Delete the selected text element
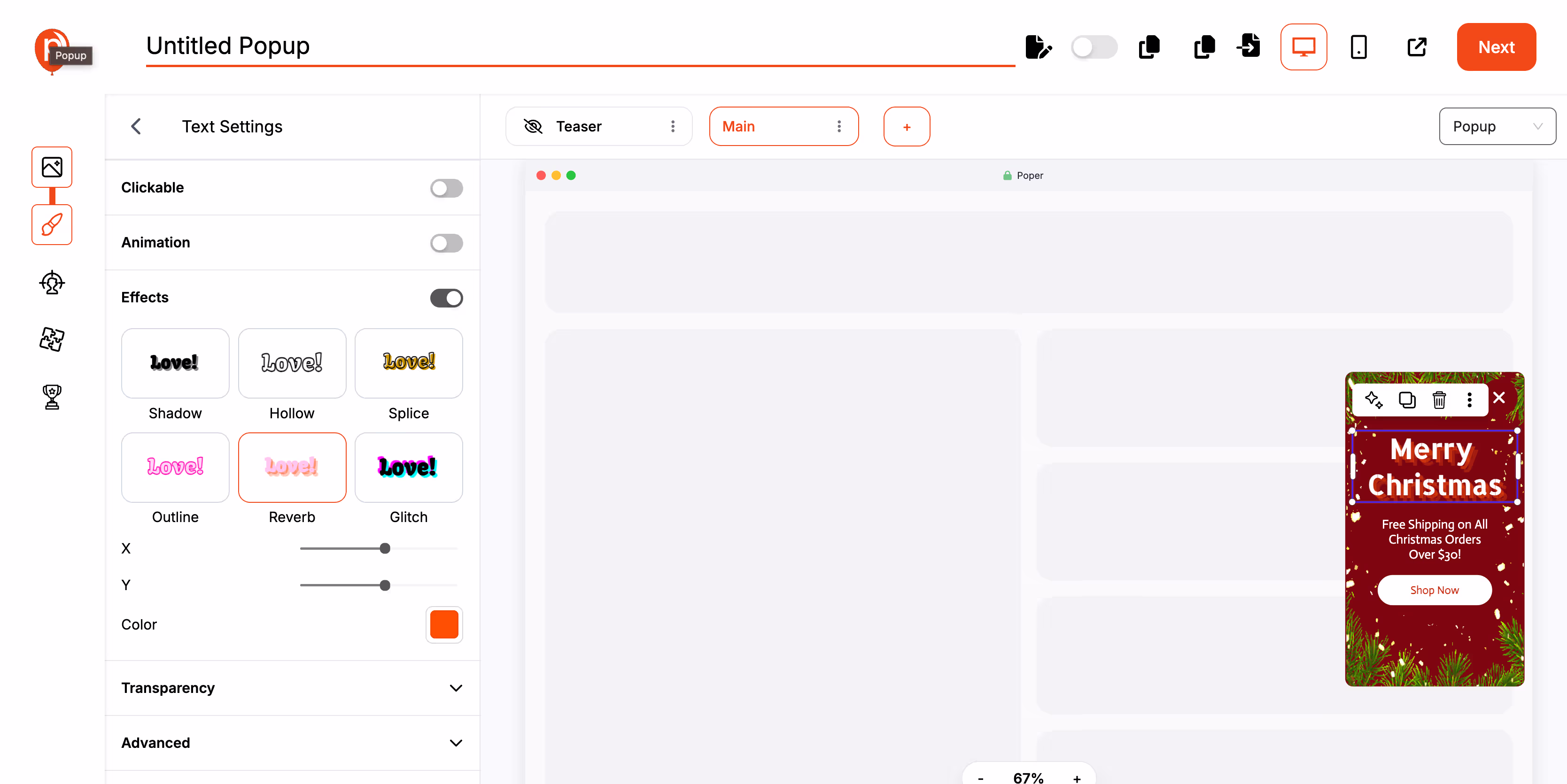The image size is (1567, 784). point(1439,400)
